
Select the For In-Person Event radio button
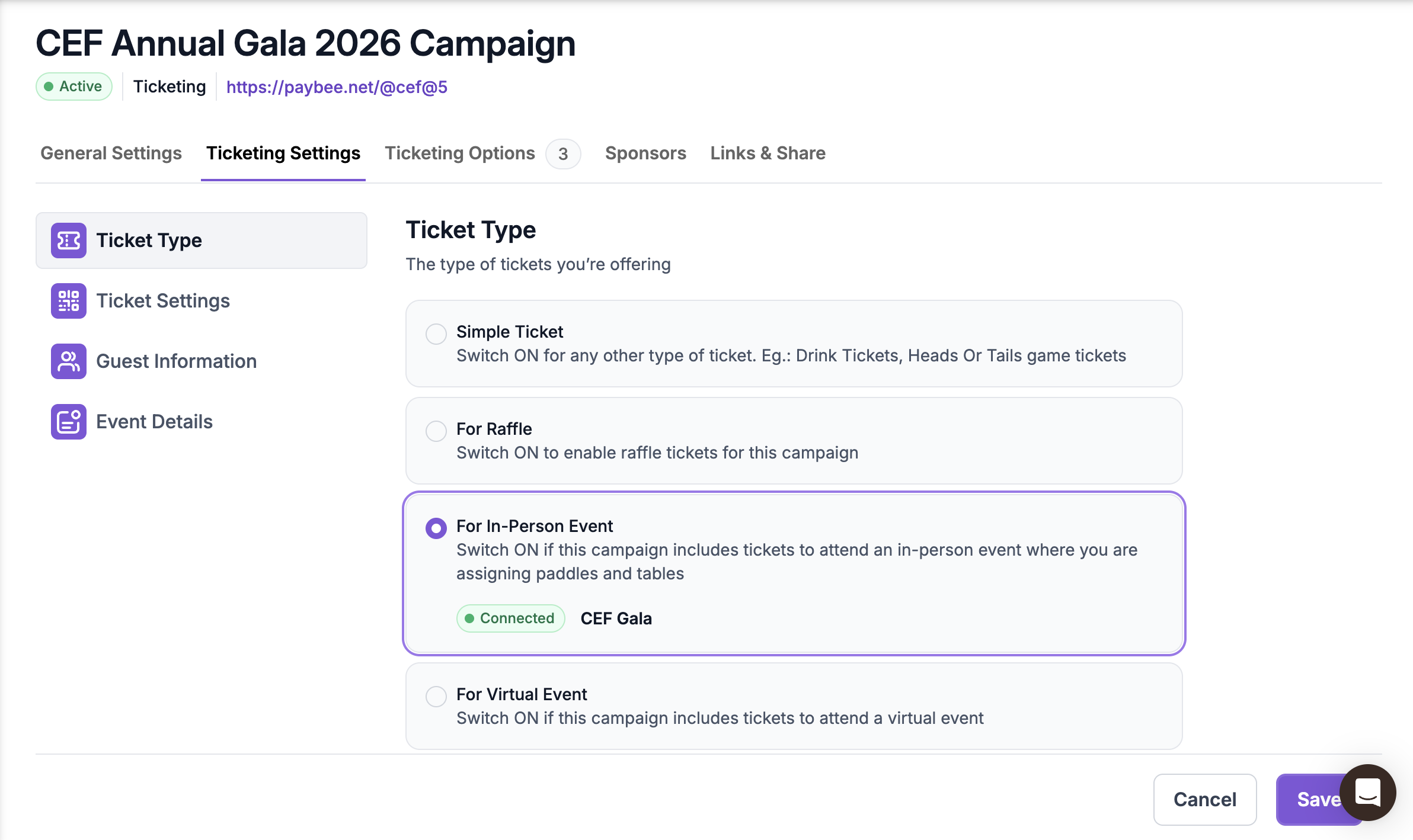tap(436, 528)
